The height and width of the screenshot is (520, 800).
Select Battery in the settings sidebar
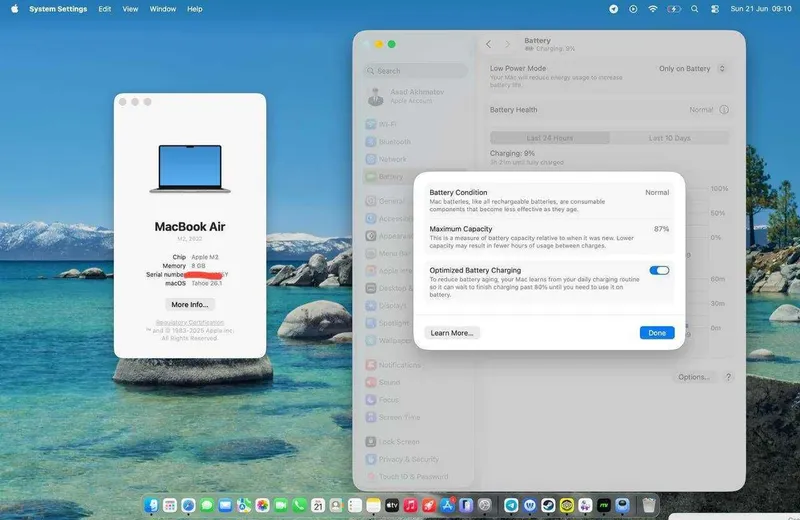(390, 177)
